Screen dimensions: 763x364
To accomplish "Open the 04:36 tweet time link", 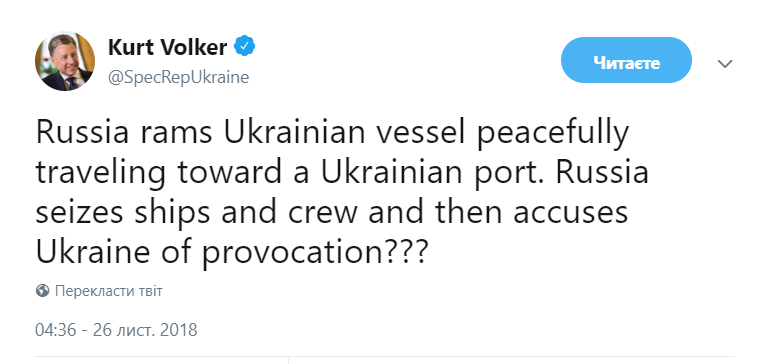I will coord(55,330).
